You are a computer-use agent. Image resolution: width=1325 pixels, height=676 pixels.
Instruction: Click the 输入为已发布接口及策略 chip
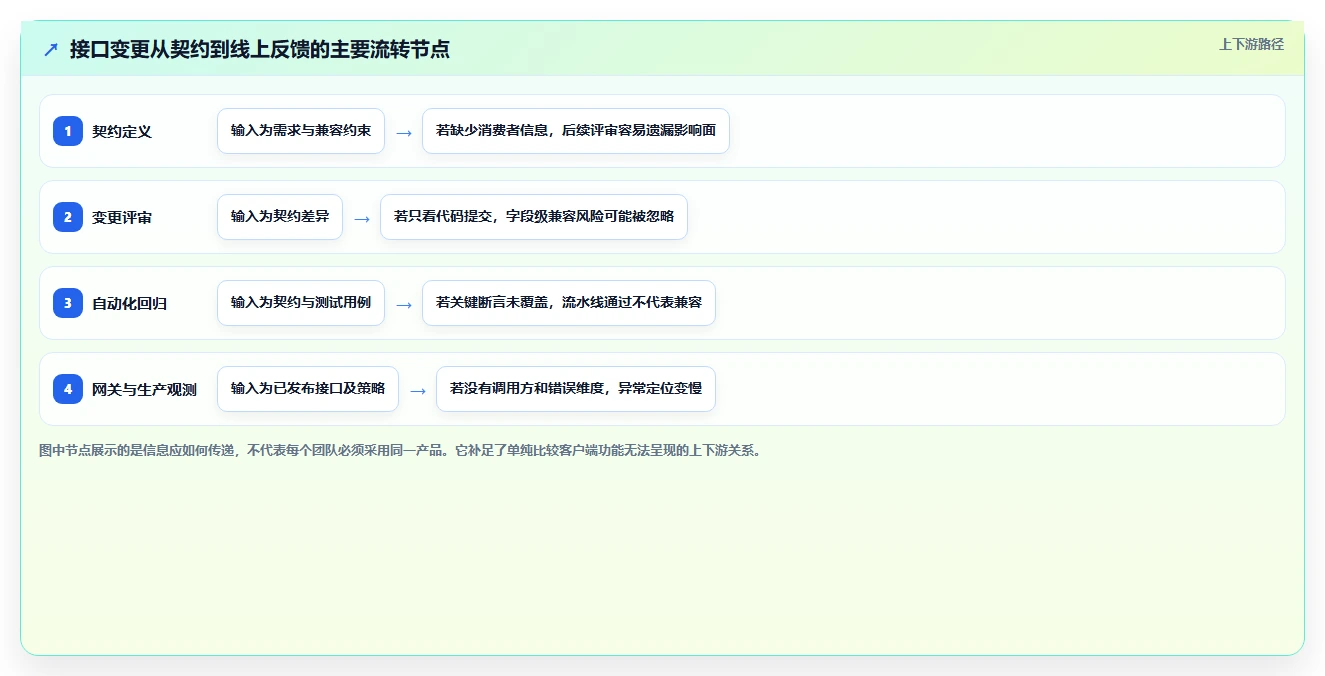(308, 389)
